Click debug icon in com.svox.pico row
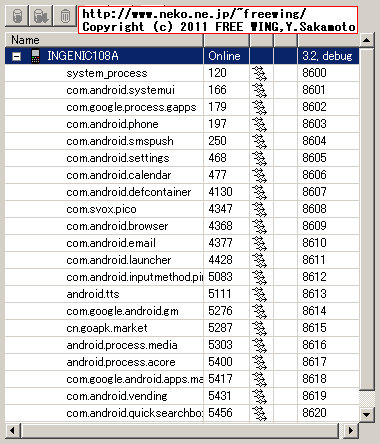This screenshot has width=380, height=444. pyautogui.click(x=260, y=209)
